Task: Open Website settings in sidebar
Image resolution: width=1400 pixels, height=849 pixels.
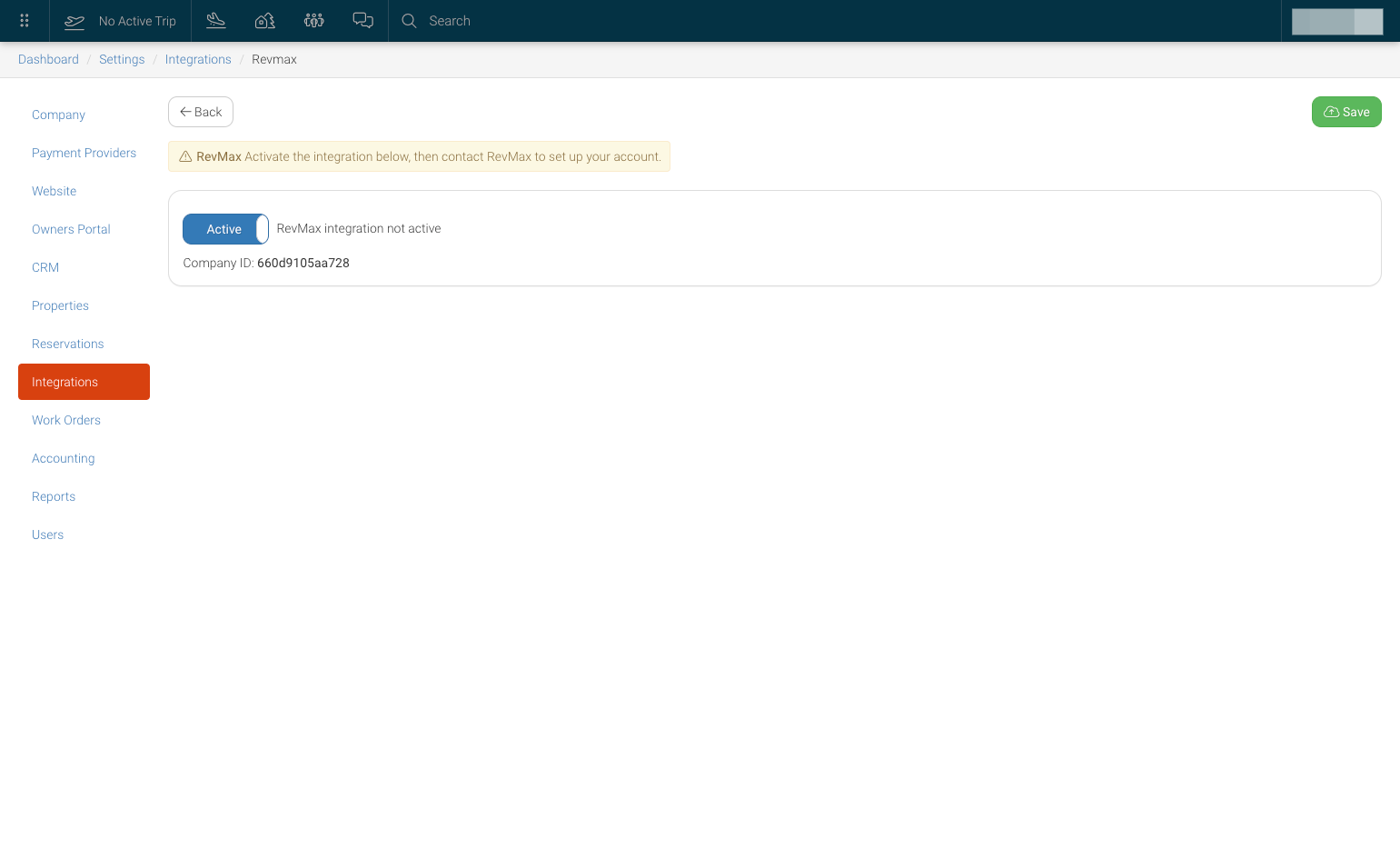Action: [x=84, y=191]
